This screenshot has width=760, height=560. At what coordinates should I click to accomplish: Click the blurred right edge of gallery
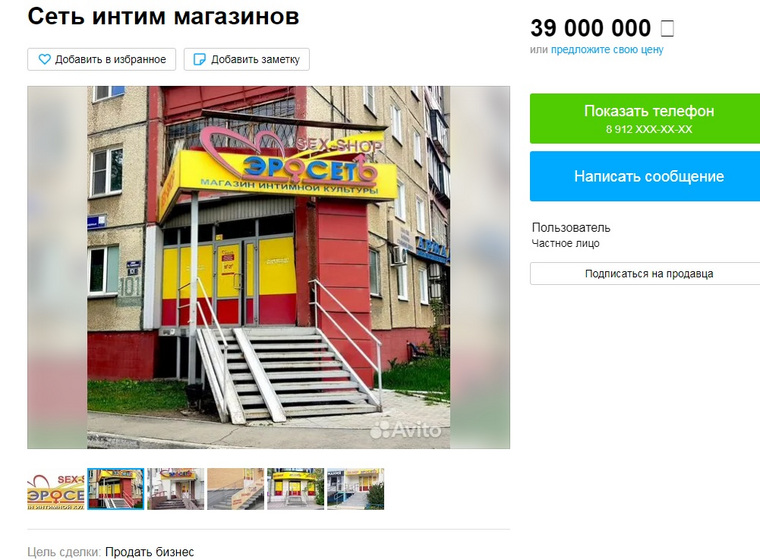[x=480, y=267]
